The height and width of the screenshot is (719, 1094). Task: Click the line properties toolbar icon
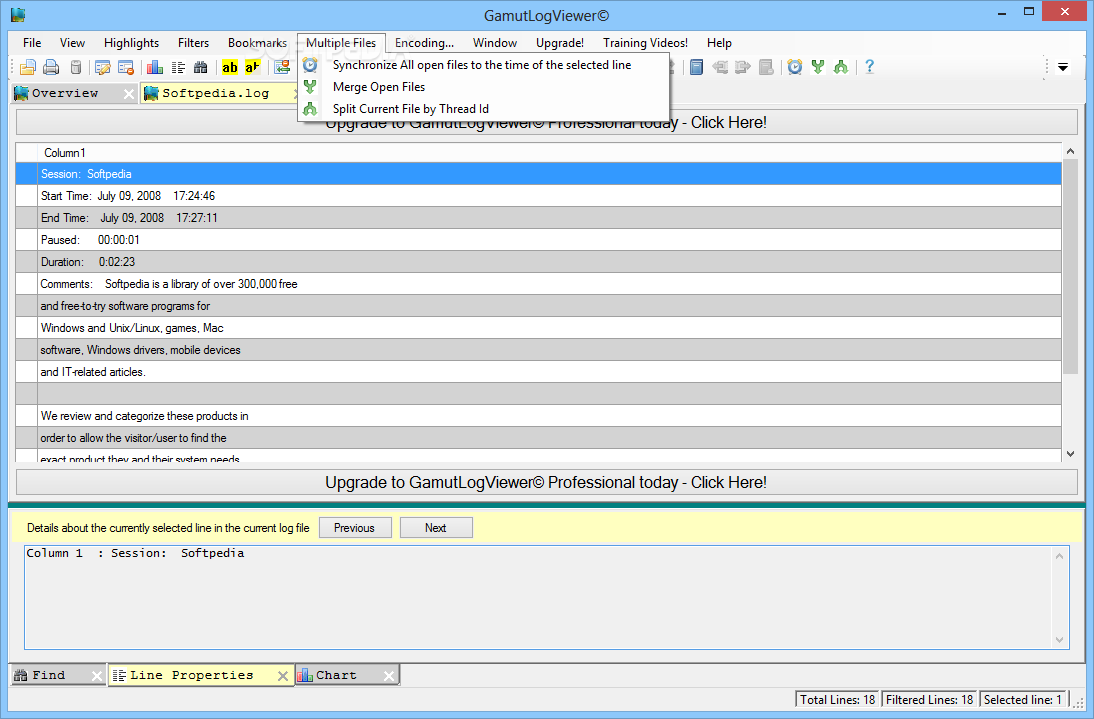click(x=179, y=67)
